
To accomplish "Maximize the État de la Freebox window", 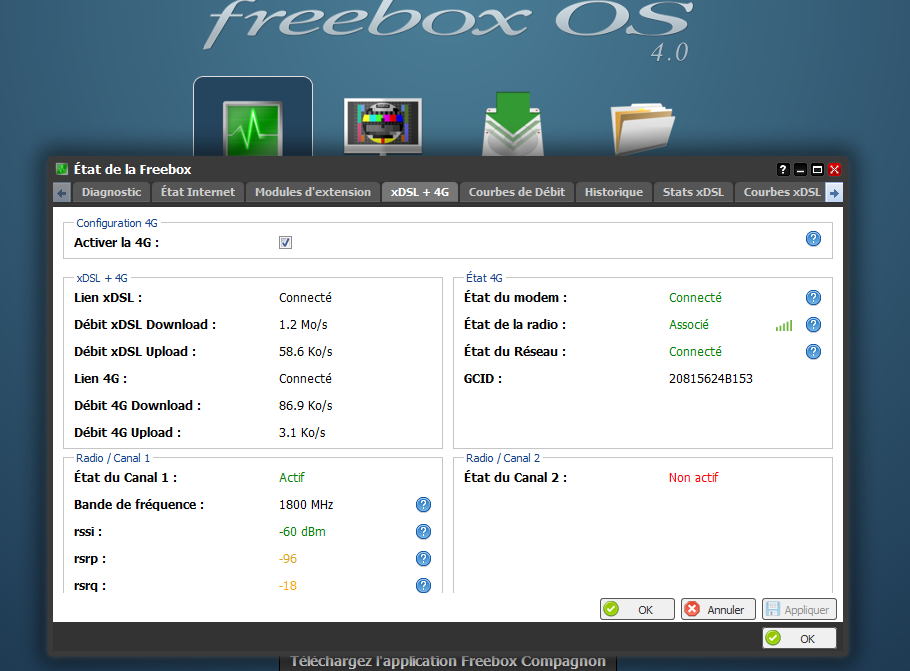I will 817,169.
